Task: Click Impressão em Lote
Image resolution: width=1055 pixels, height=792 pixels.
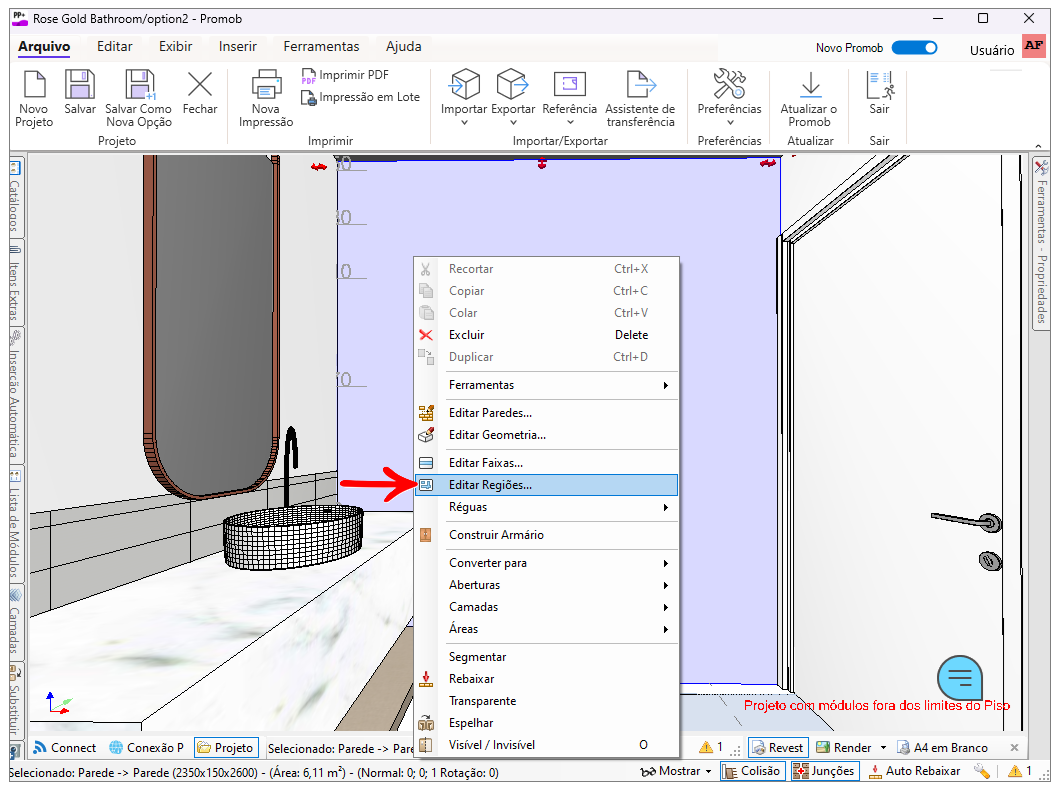Action: (361, 98)
